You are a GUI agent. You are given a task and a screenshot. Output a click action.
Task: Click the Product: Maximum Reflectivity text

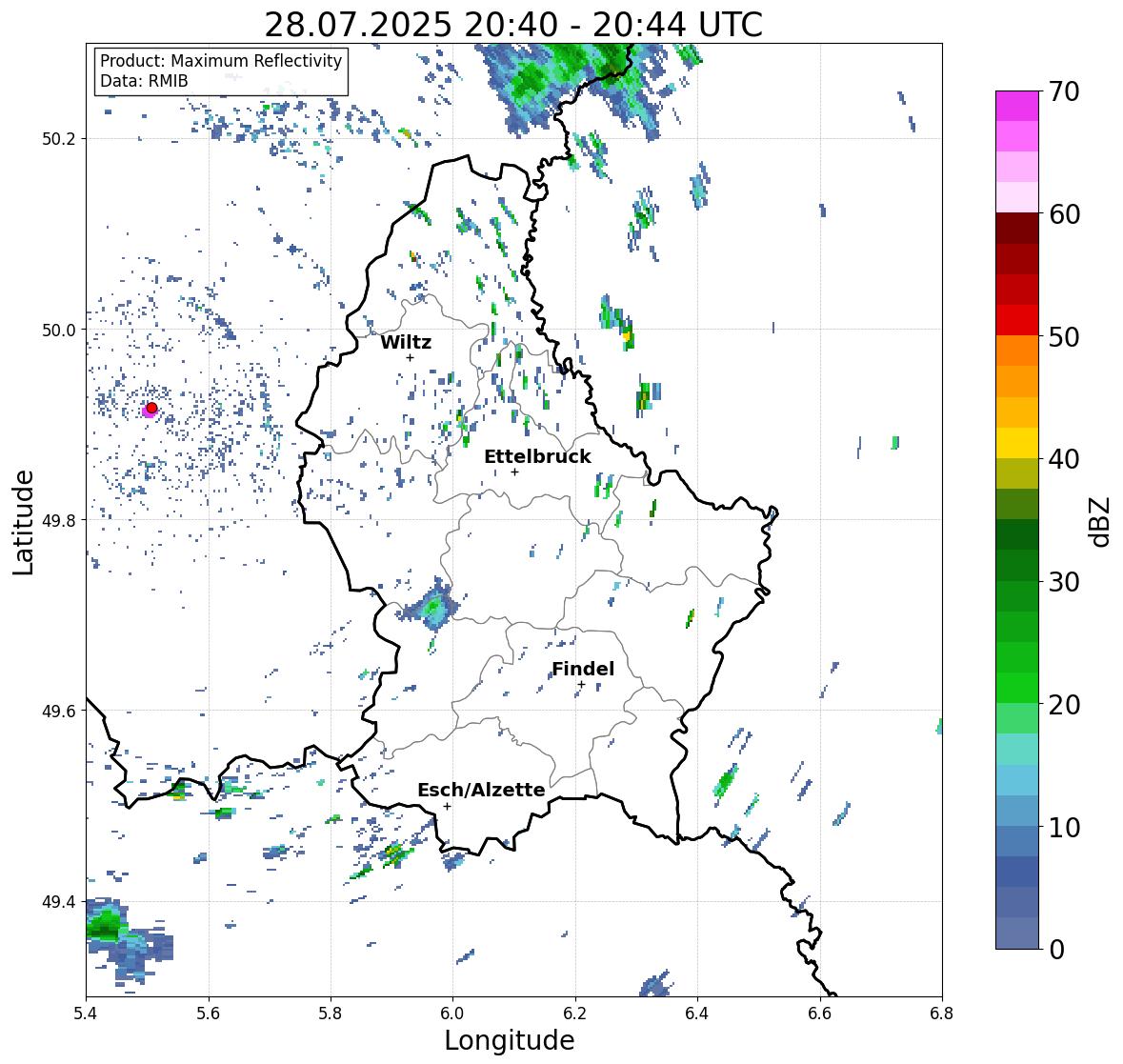click(x=221, y=61)
